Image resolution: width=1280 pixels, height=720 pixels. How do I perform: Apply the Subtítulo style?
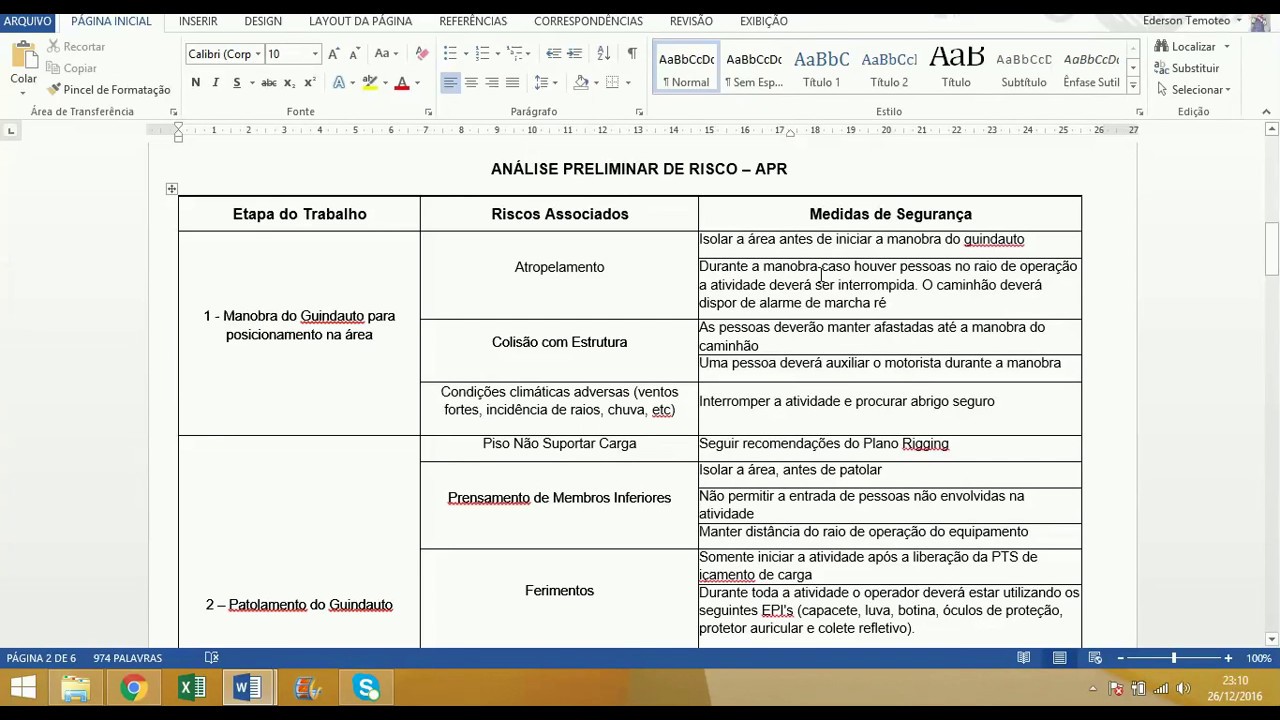(x=1024, y=69)
